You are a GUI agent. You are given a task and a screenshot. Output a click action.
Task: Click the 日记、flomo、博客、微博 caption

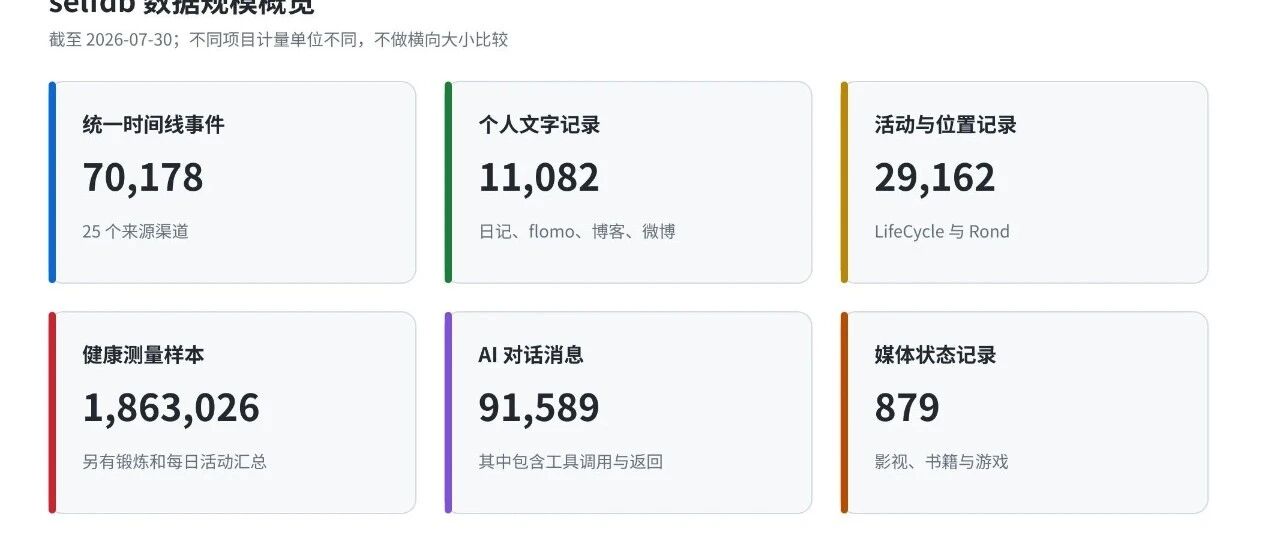pos(577,231)
